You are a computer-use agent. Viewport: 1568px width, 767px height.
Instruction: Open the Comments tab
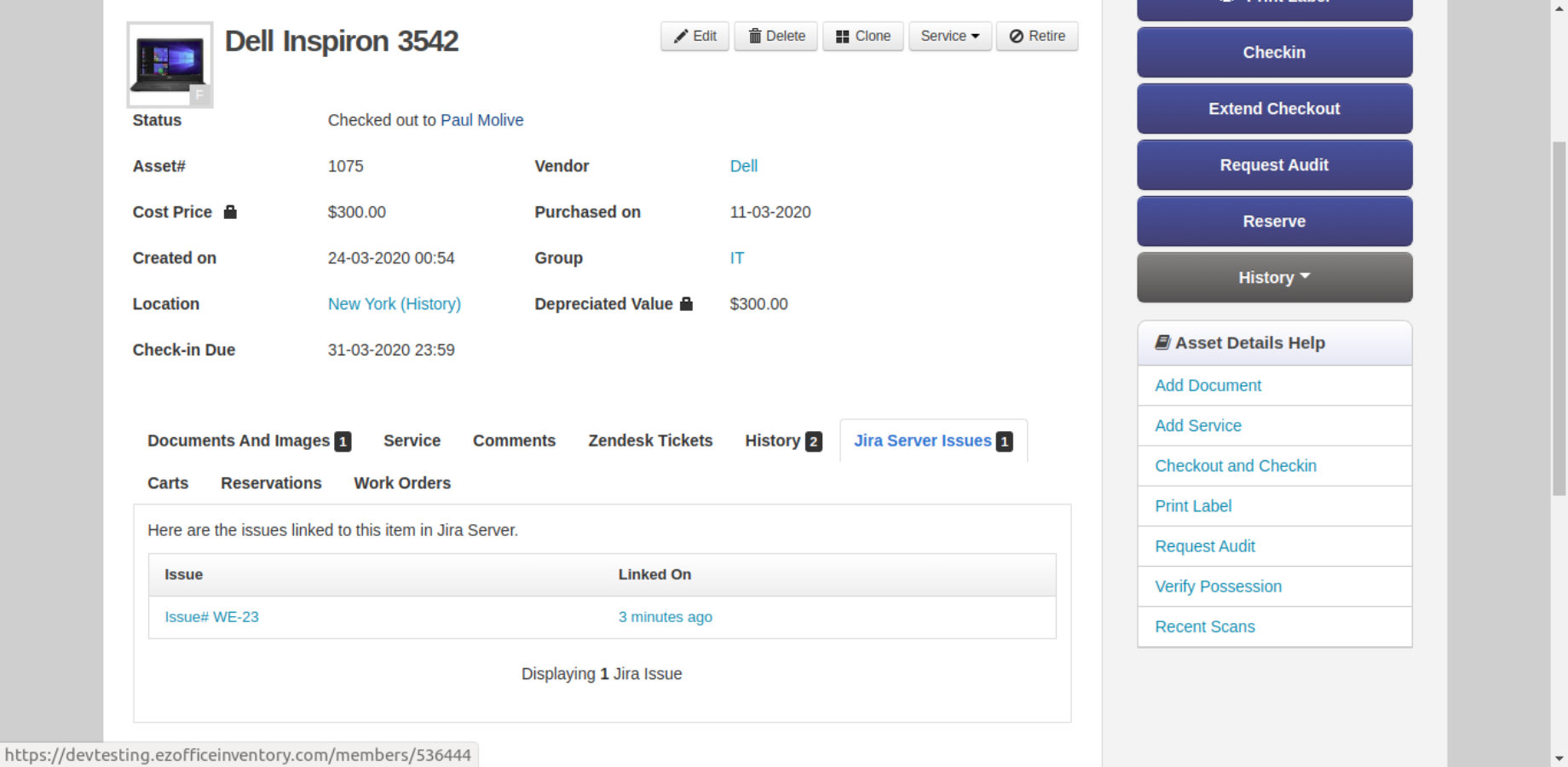(x=514, y=441)
